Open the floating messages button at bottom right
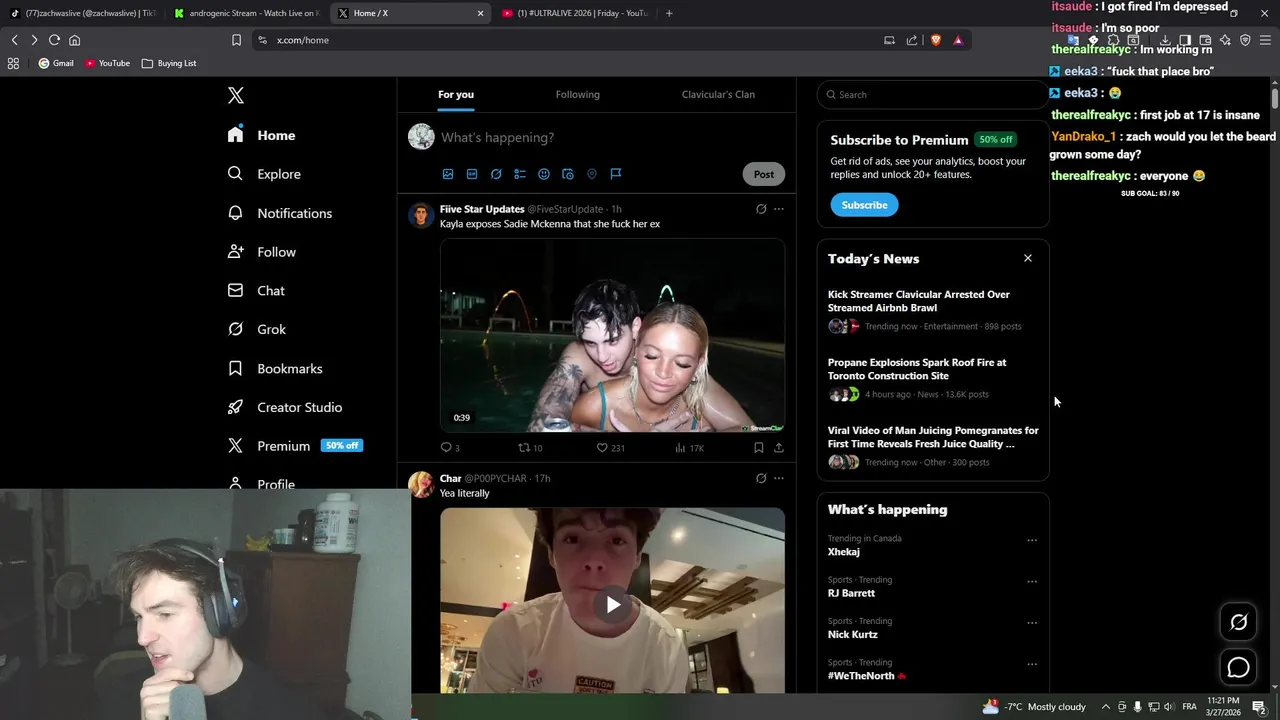 pos(1238,667)
